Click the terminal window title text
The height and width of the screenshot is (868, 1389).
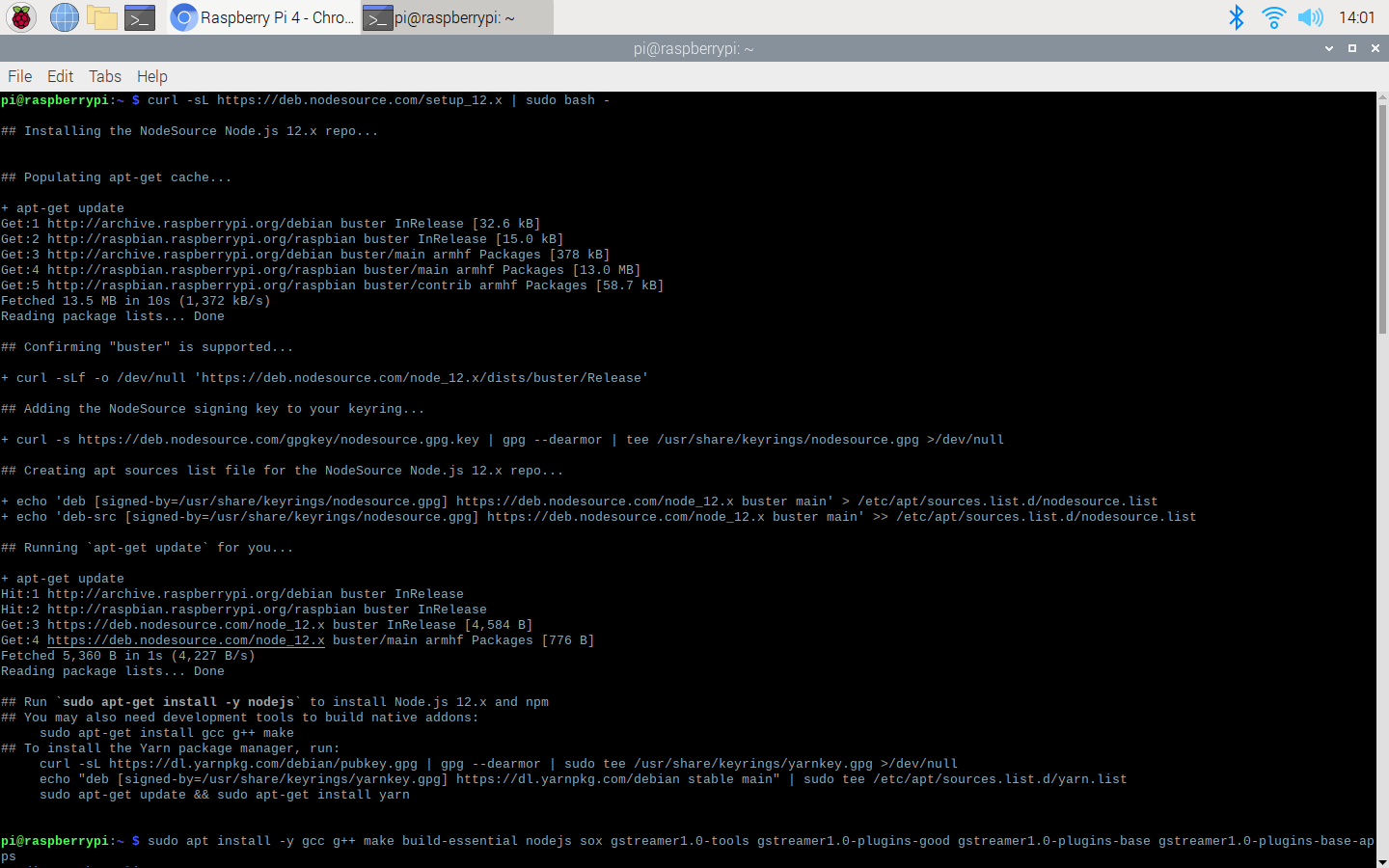point(694,48)
